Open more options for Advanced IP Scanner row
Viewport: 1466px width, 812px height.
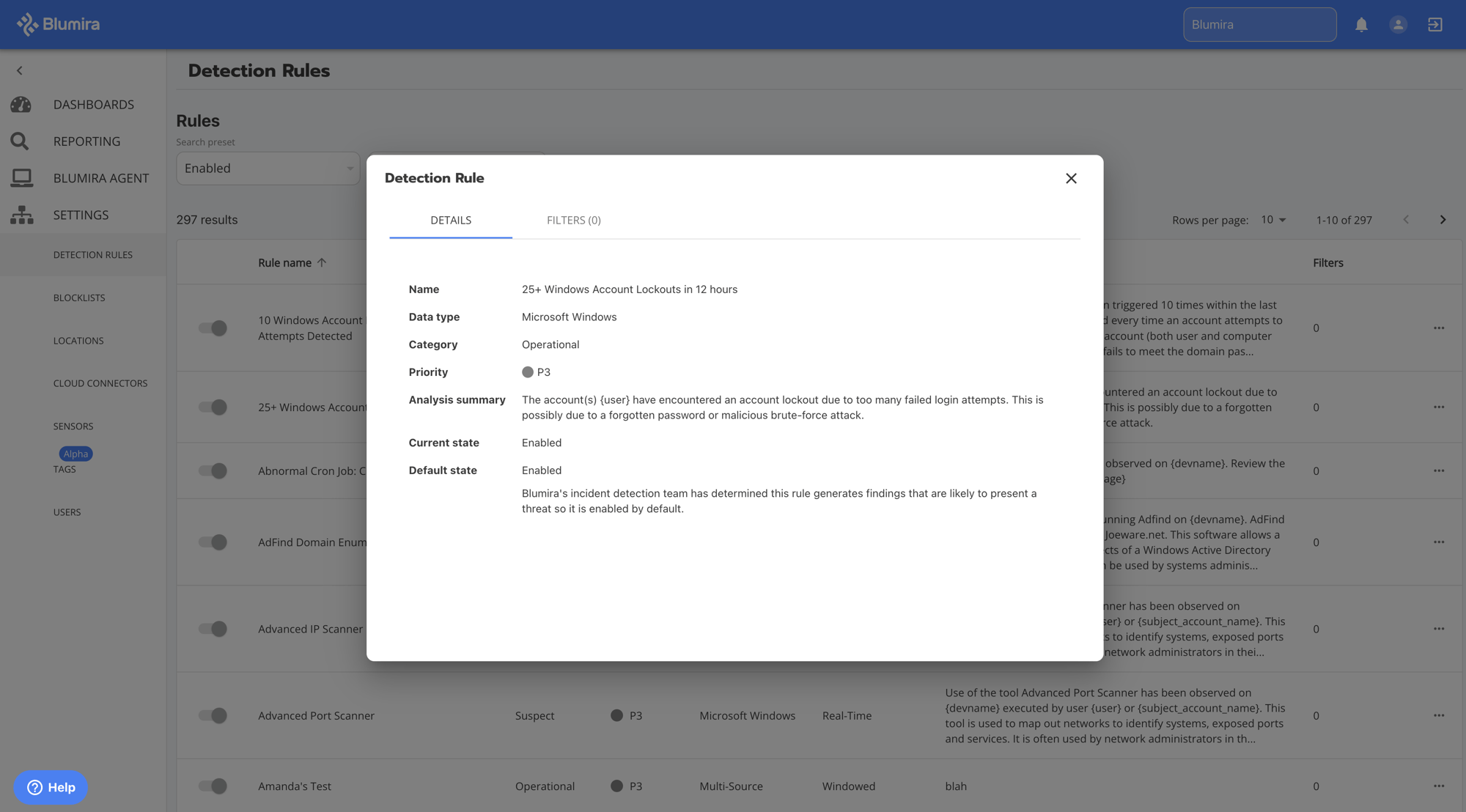pos(1439,629)
